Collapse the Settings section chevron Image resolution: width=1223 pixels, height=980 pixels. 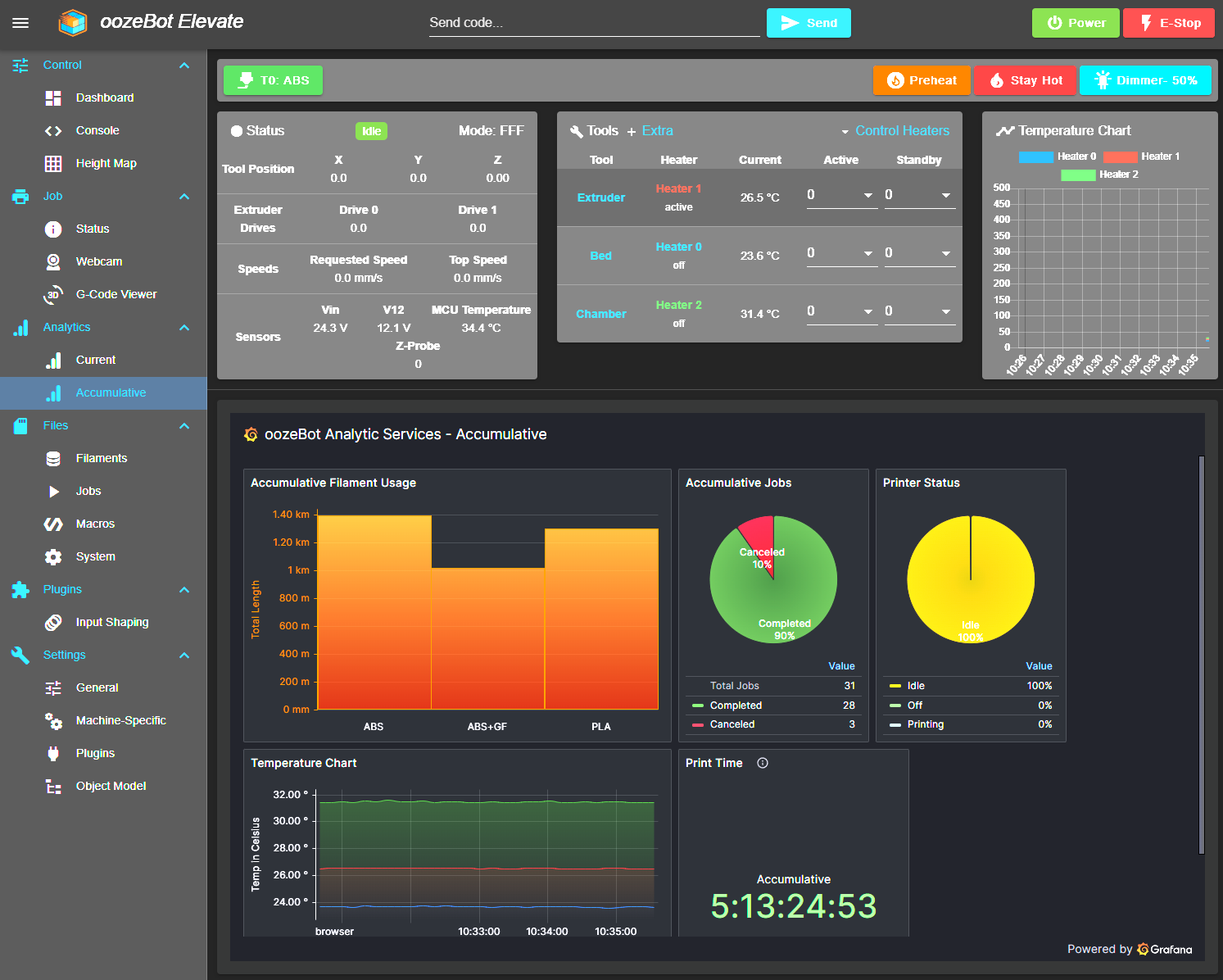click(184, 656)
